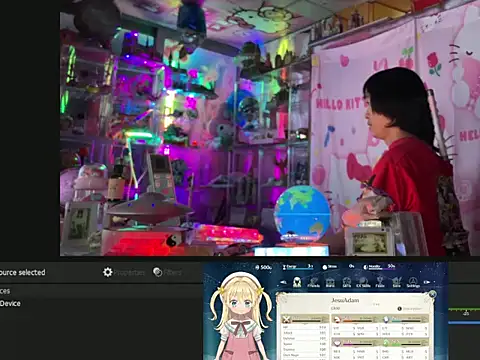This screenshot has height=360, width=480.
Task: Click the Moodle bar in the top bar
Action: point(379,267)
